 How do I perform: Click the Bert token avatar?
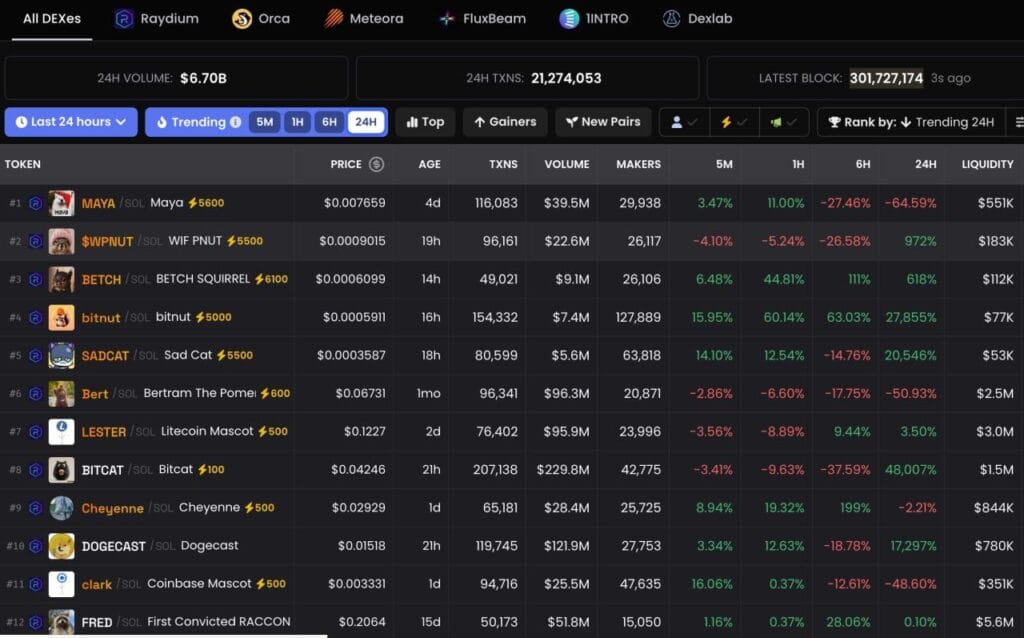tap(61, 394)
